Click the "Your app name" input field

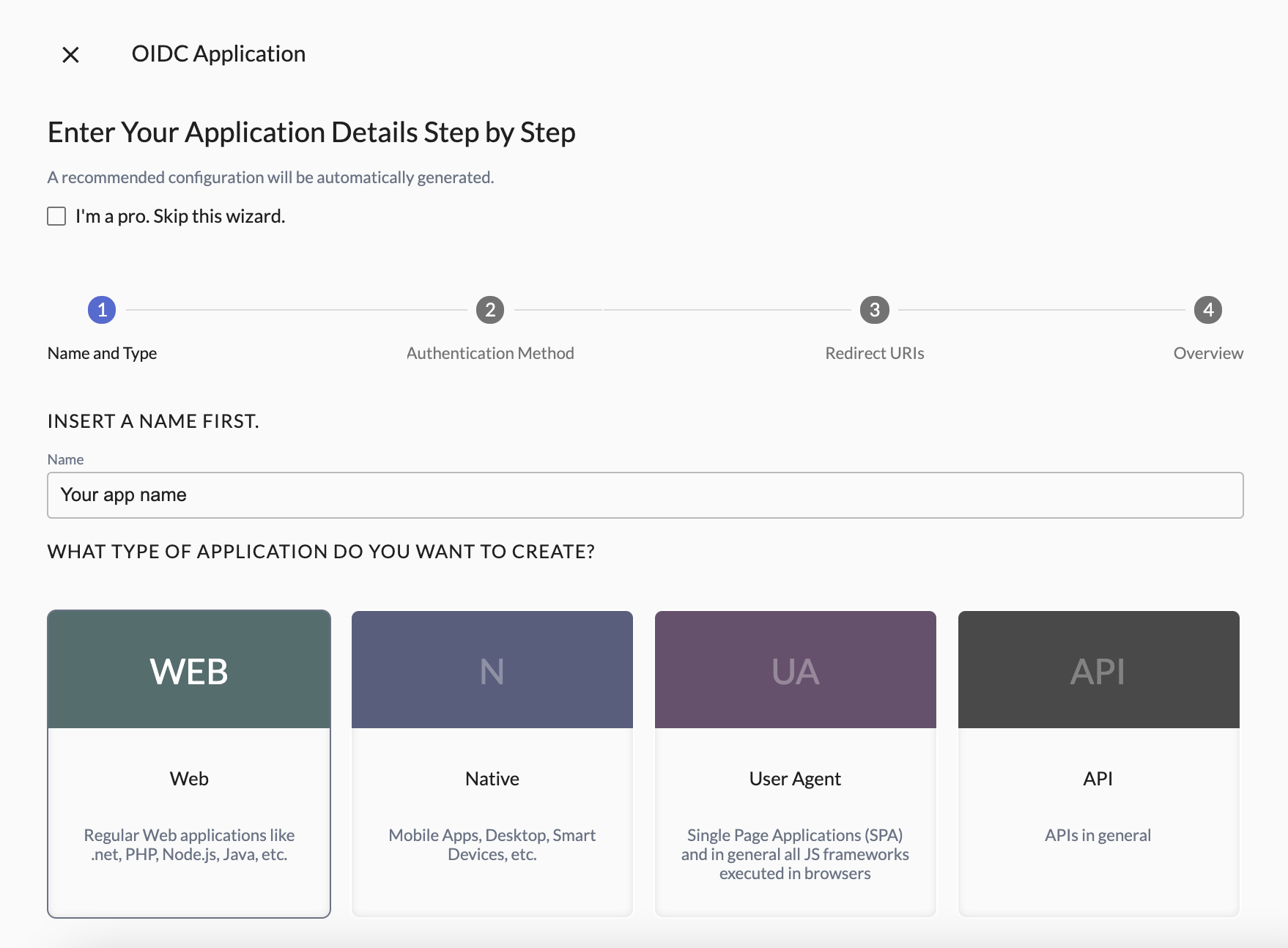click(644, 495)
